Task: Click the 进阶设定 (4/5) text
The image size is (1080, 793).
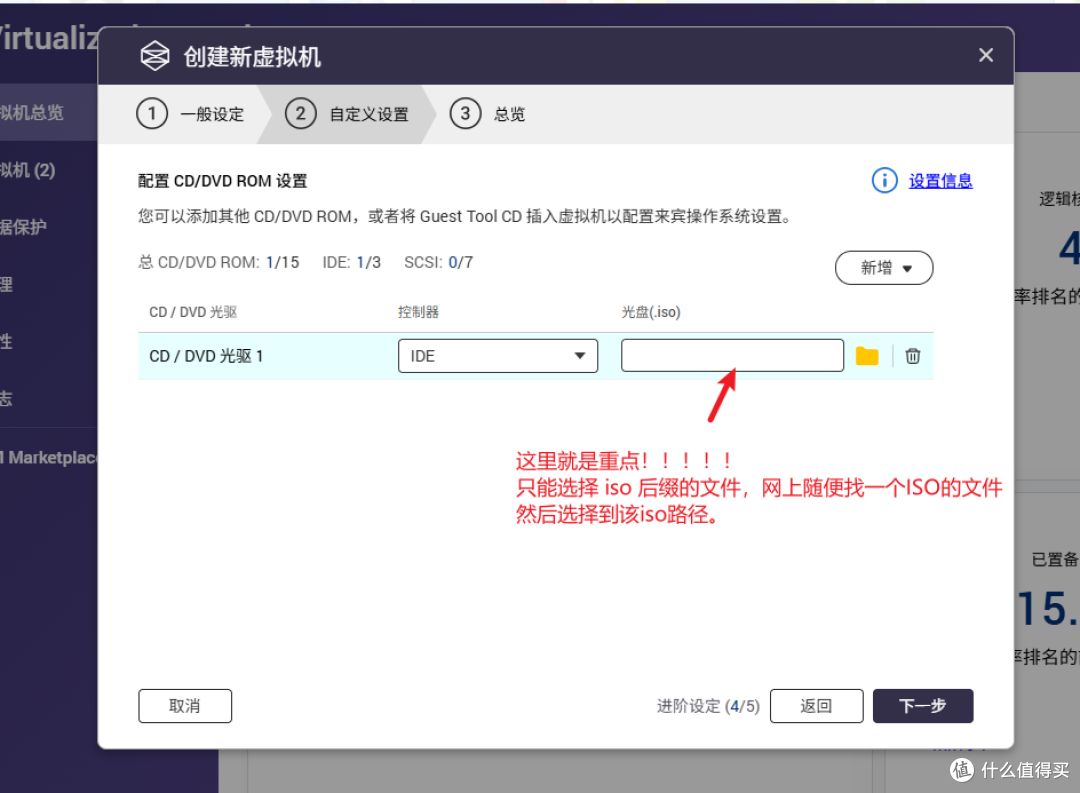Action: coord(707,706)
